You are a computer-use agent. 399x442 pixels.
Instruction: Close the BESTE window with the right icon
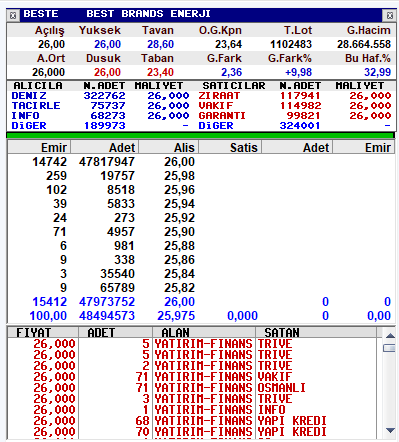click(389, 15)
